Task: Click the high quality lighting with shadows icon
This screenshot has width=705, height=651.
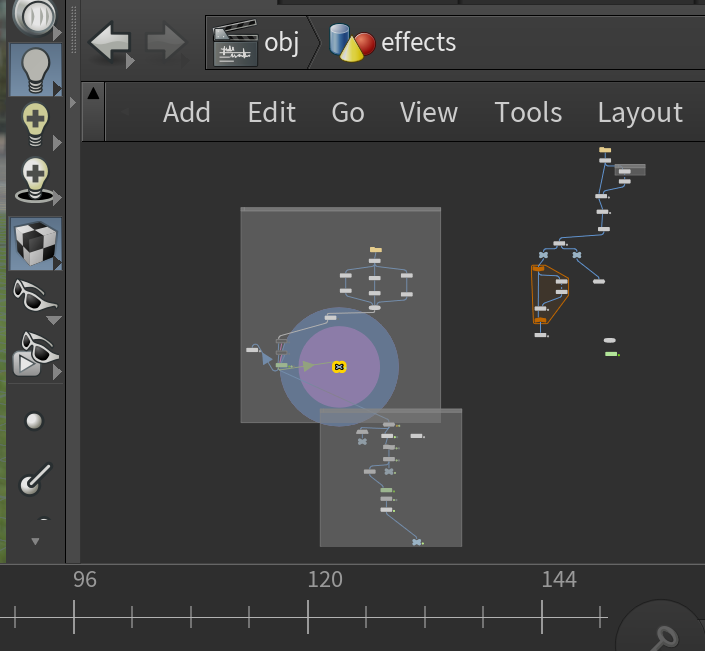Action: [x=34, y=181]
